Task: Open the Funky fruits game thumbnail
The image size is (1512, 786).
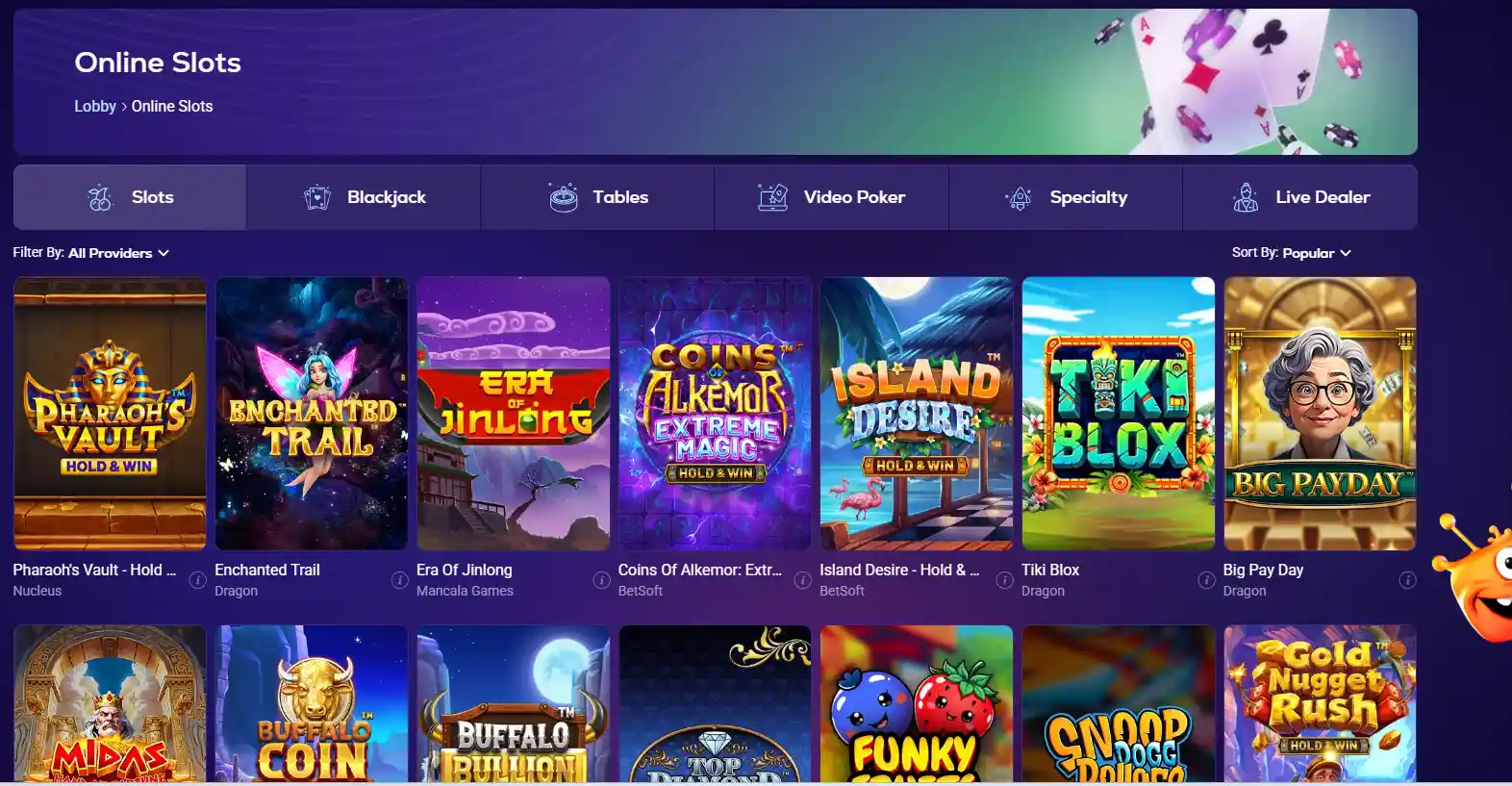Action: [x=917, y=704]
